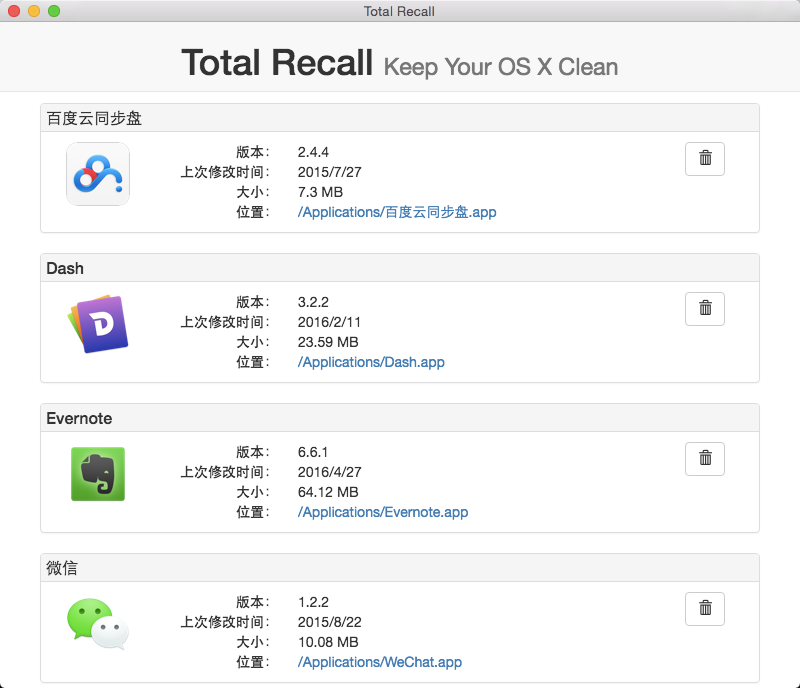Close the Total Recall window
800x688 pixels.
[x=14, y=11]
